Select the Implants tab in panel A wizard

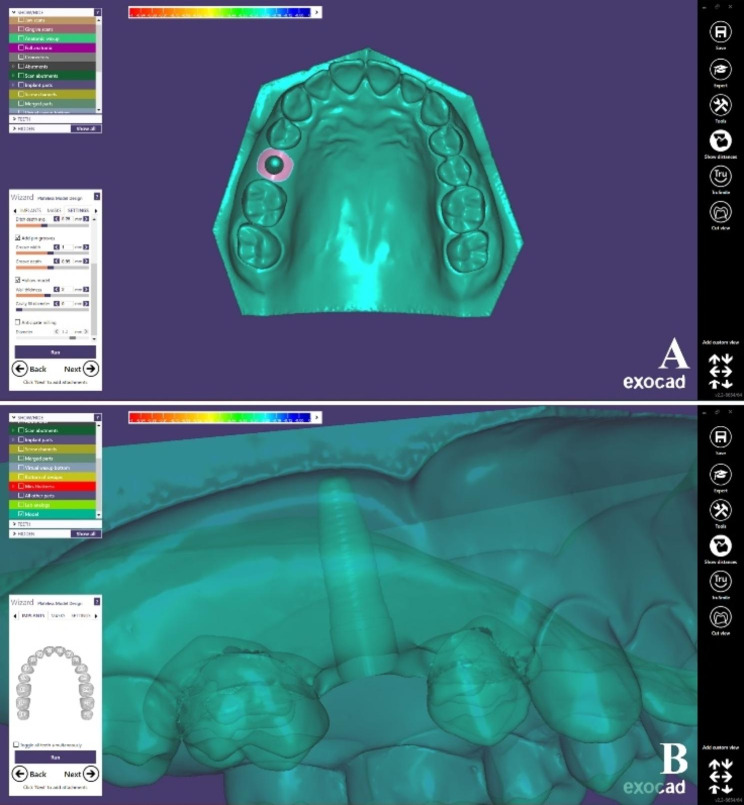(x=31, y=210)
